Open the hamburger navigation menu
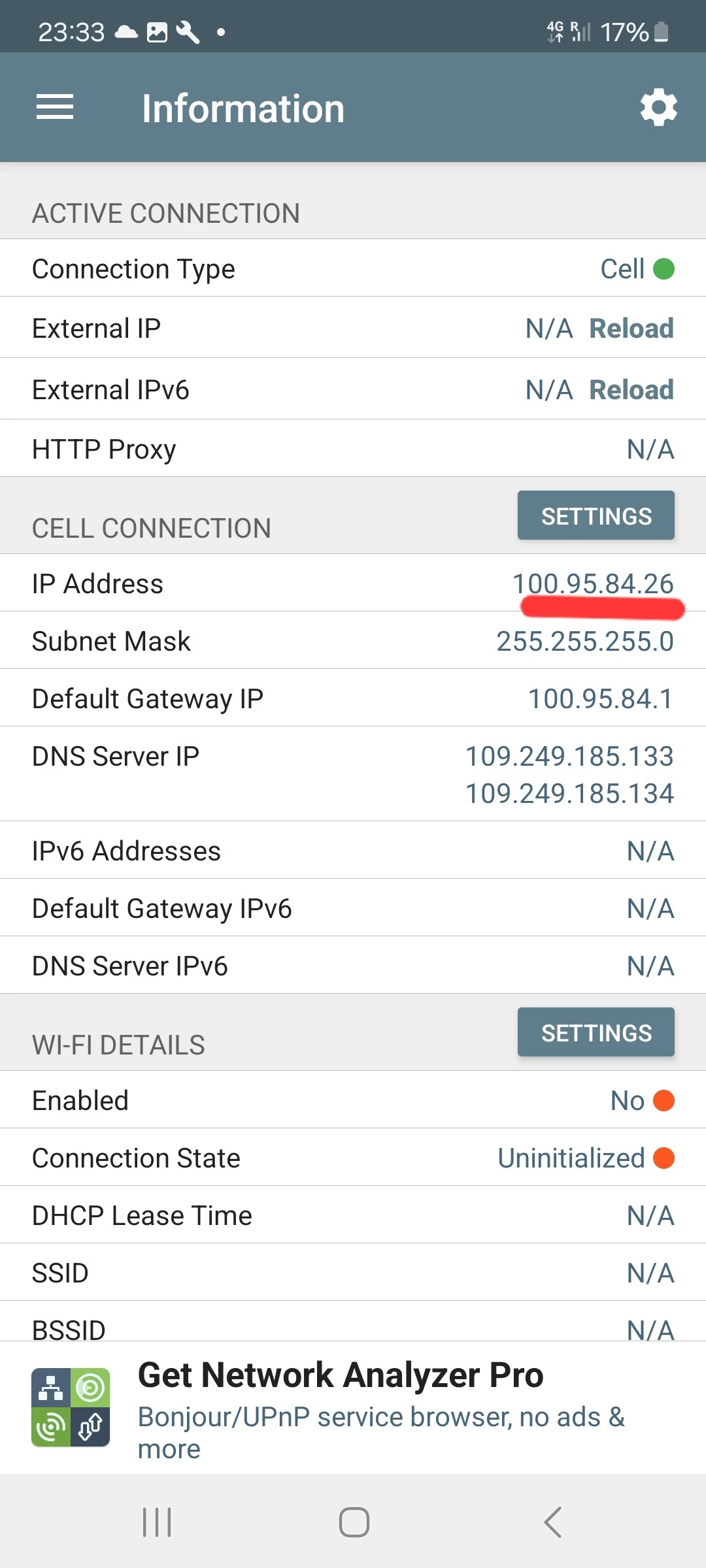Screen dimensions: 706x1568 pyautogui.click(x=55, y=107)
